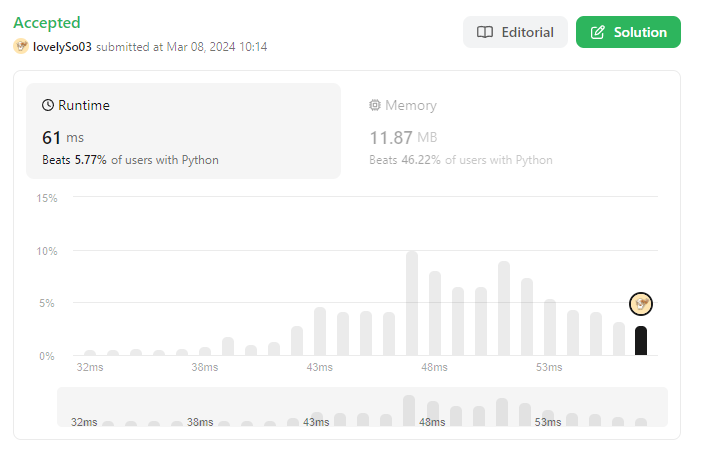701x452 pixels.
Task: Open lovelySo03 user profile link
Action: pyautogui.click(x=62, y=47)
